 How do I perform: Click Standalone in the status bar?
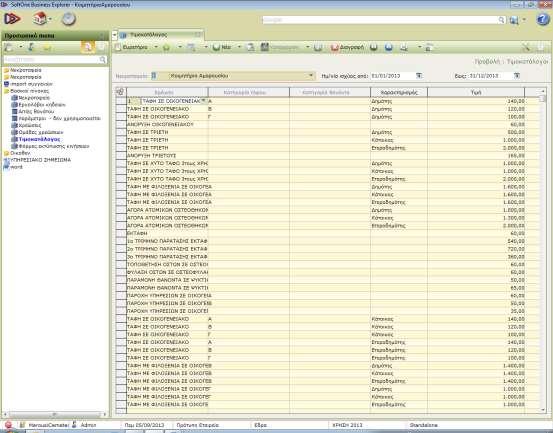pyautogui.click(x=424, y=425)
